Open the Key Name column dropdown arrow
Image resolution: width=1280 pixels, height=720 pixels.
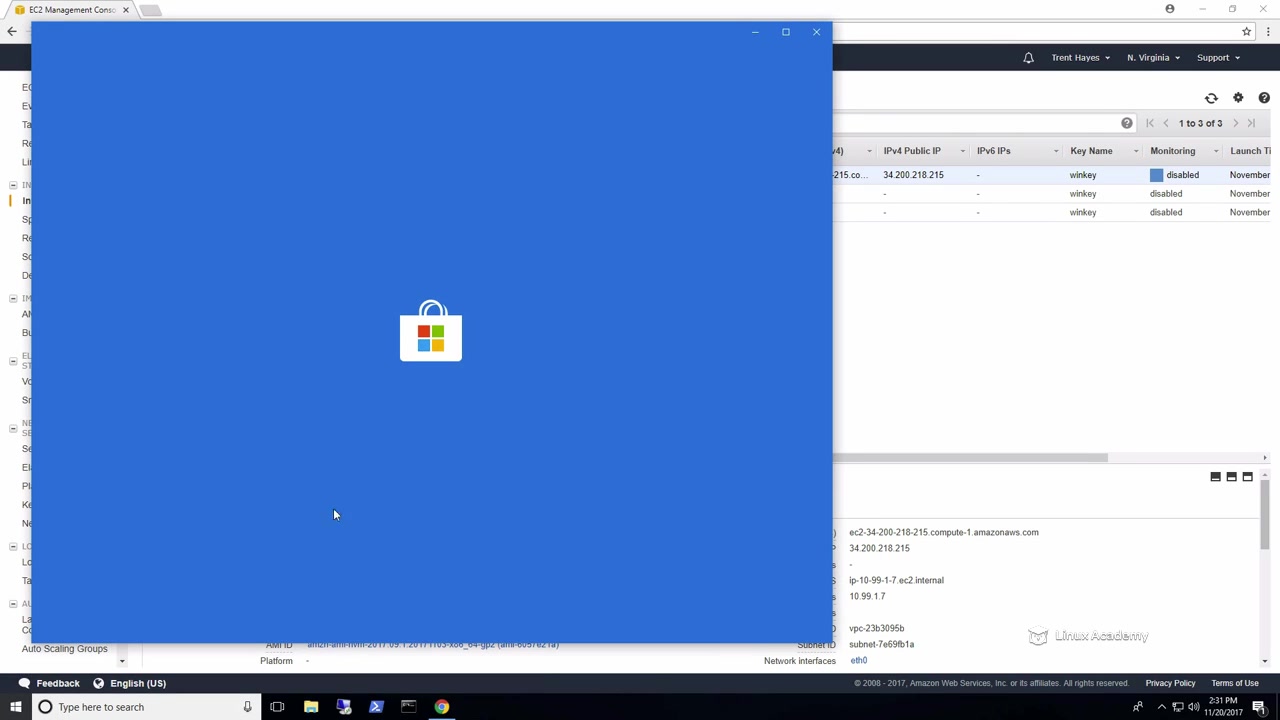[x=1135, y=151]
